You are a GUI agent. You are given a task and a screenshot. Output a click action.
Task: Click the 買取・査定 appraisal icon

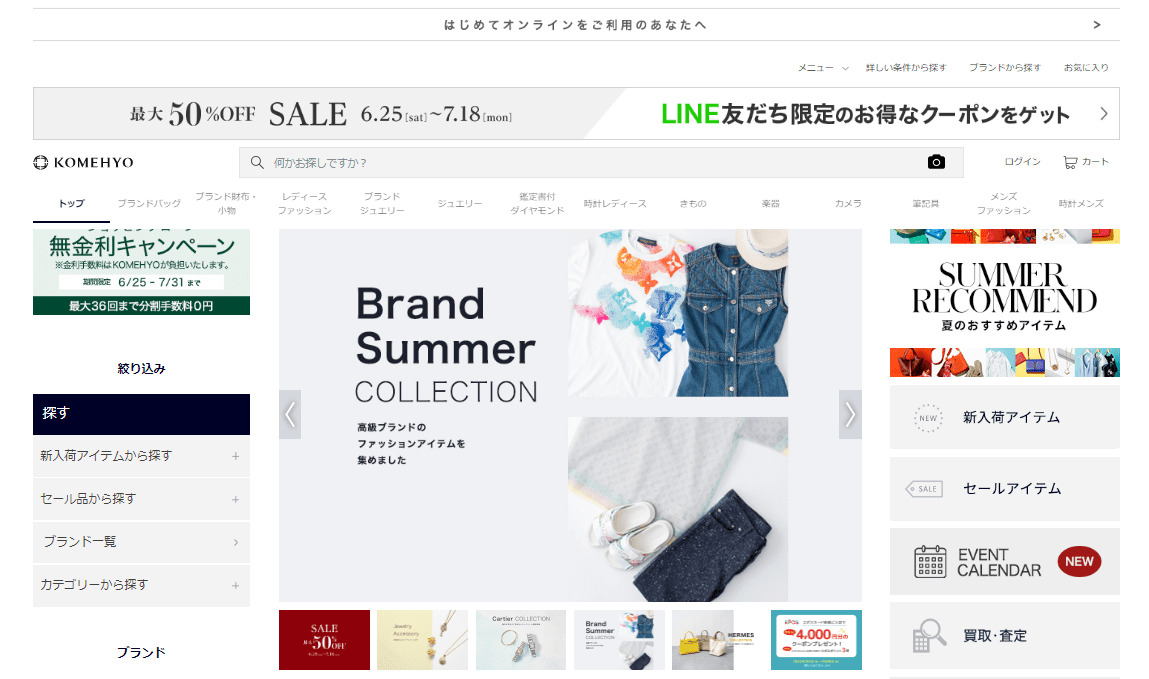[929, 635]
